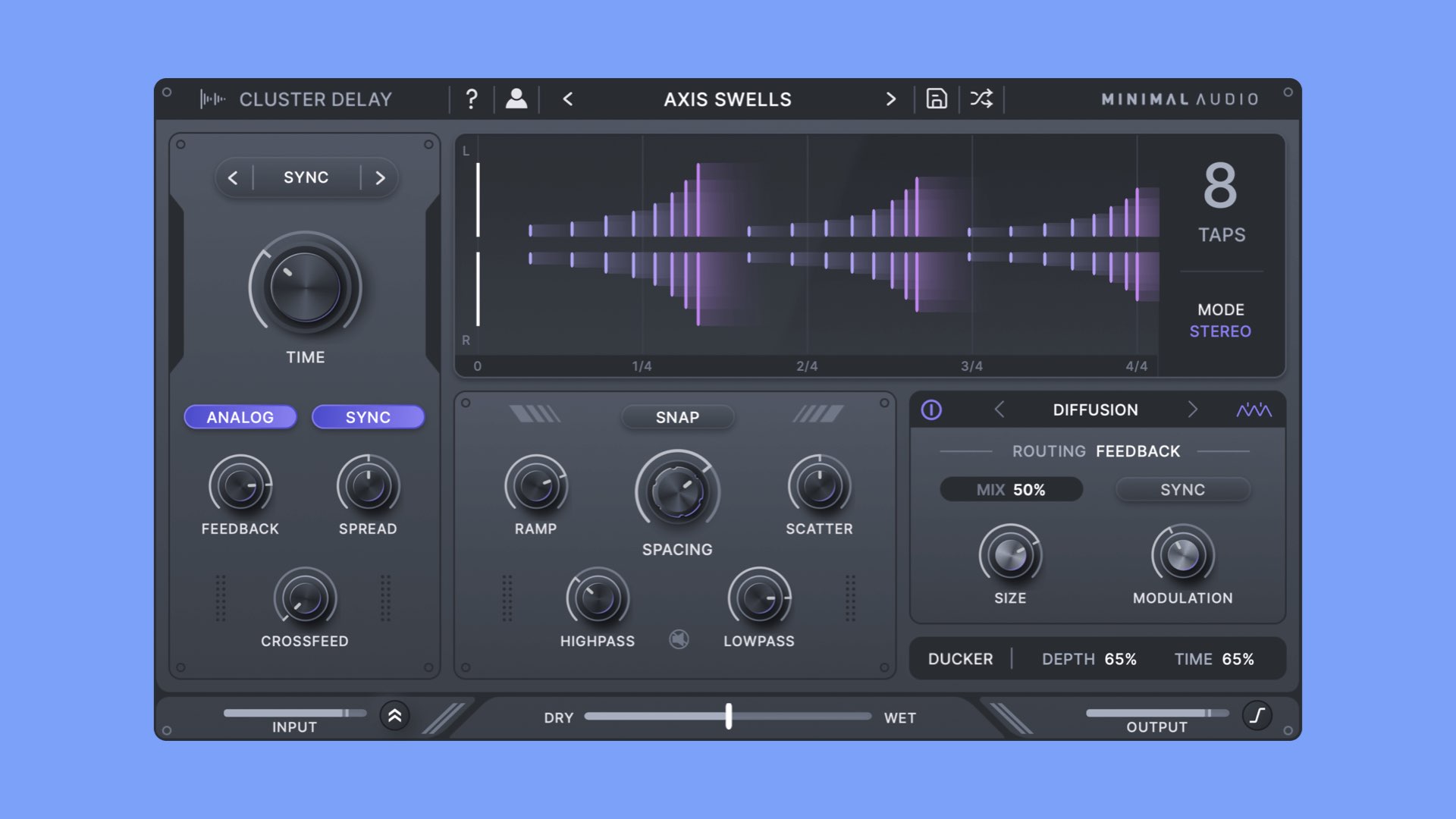
Task: Switch to the next effect after DIFFUSION
Action: [1194, 409]
